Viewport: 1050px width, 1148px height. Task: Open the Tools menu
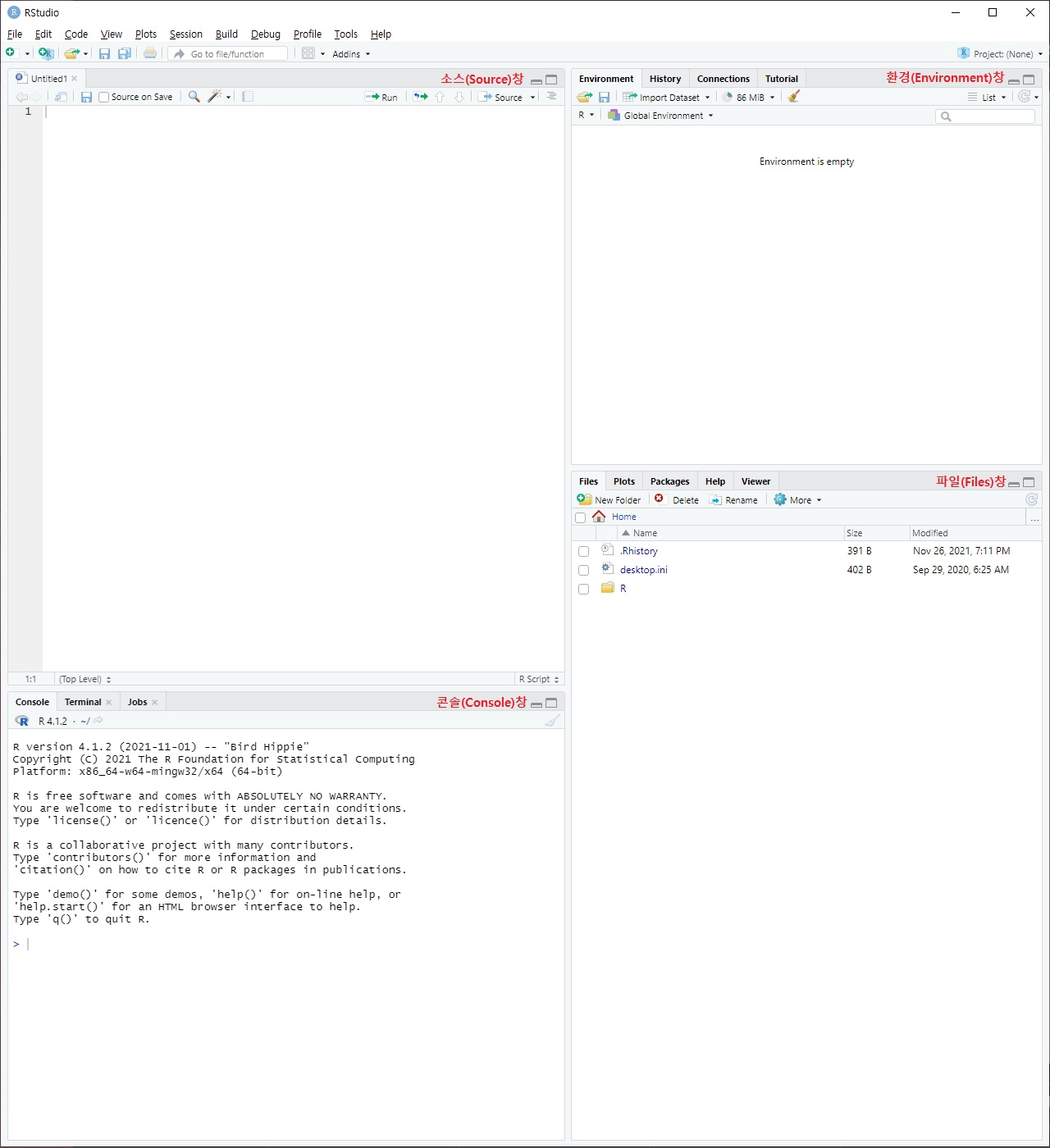[x=345, y=34]
